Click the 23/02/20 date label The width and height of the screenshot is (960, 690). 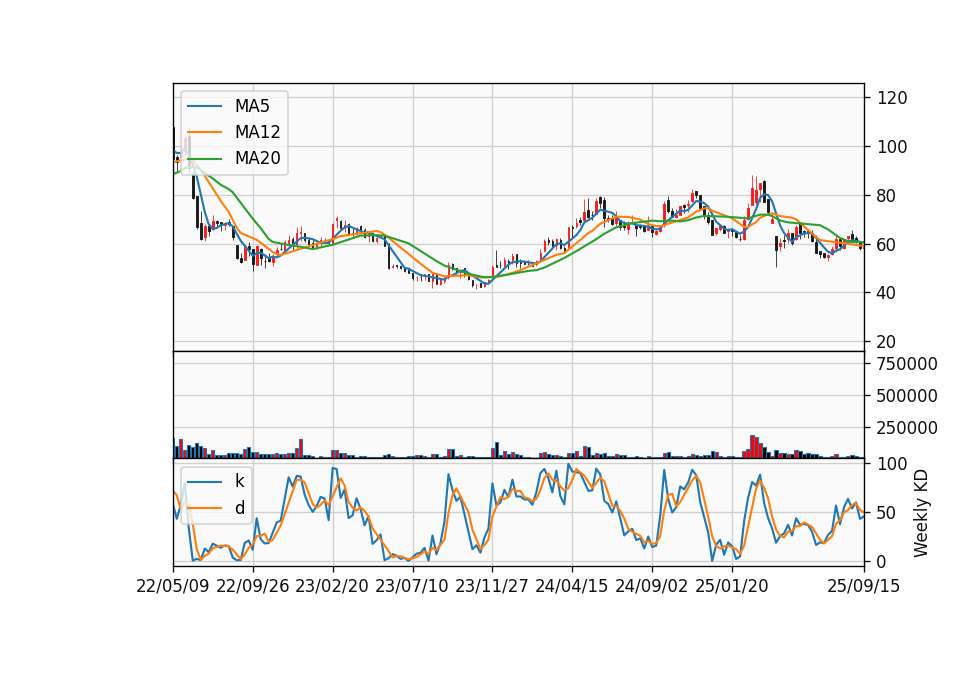click(x=332, y=586)
